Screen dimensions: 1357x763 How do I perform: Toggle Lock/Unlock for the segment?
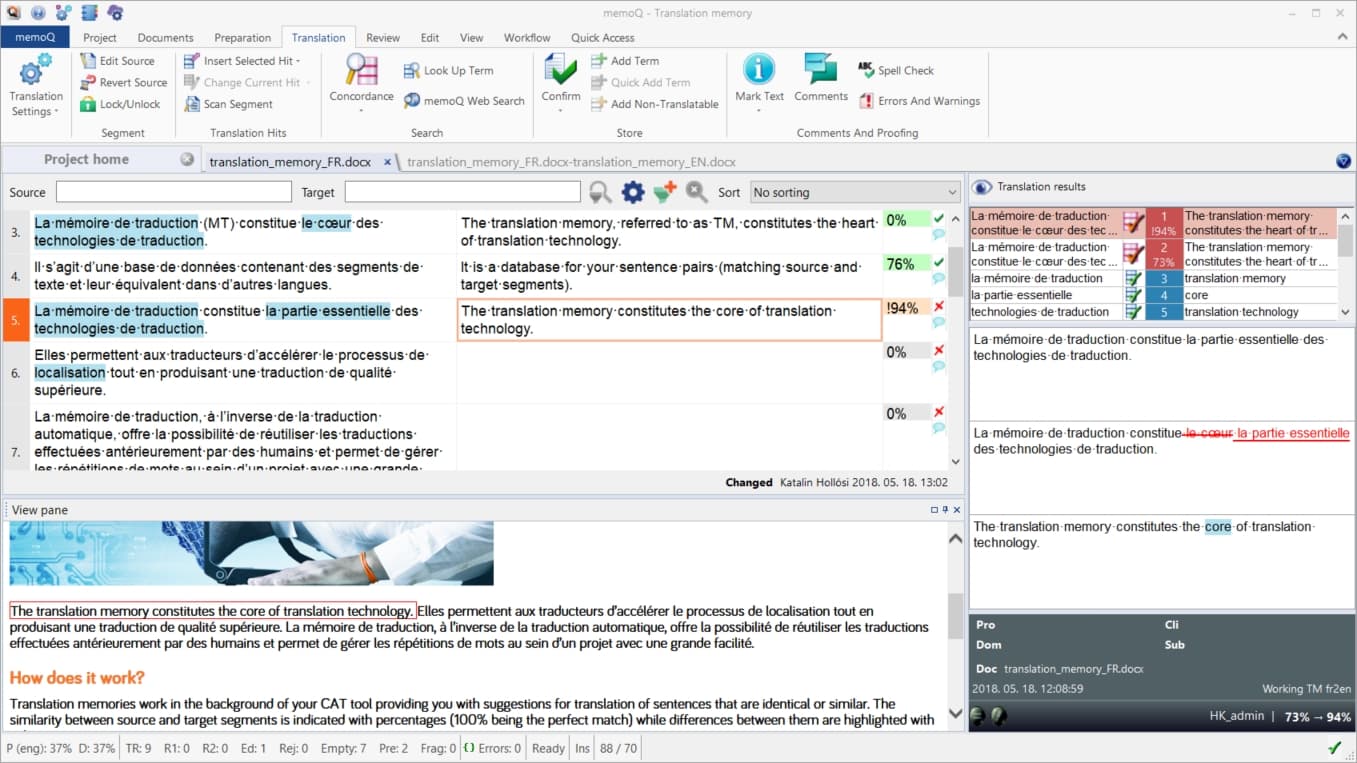pyautogui.click(x=121, y=104)
